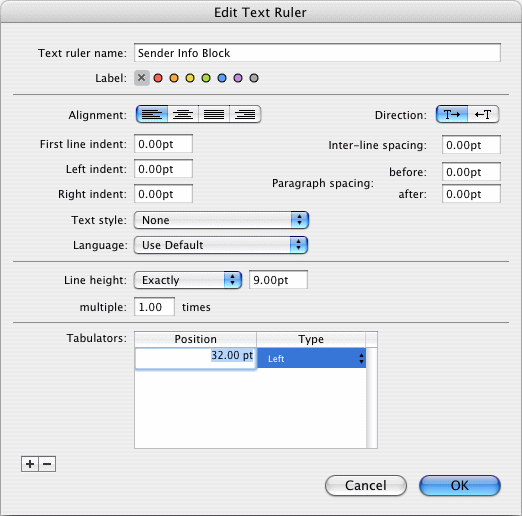Choose the purple label color
Screen dimensions: 522x516
coord(238,78)
